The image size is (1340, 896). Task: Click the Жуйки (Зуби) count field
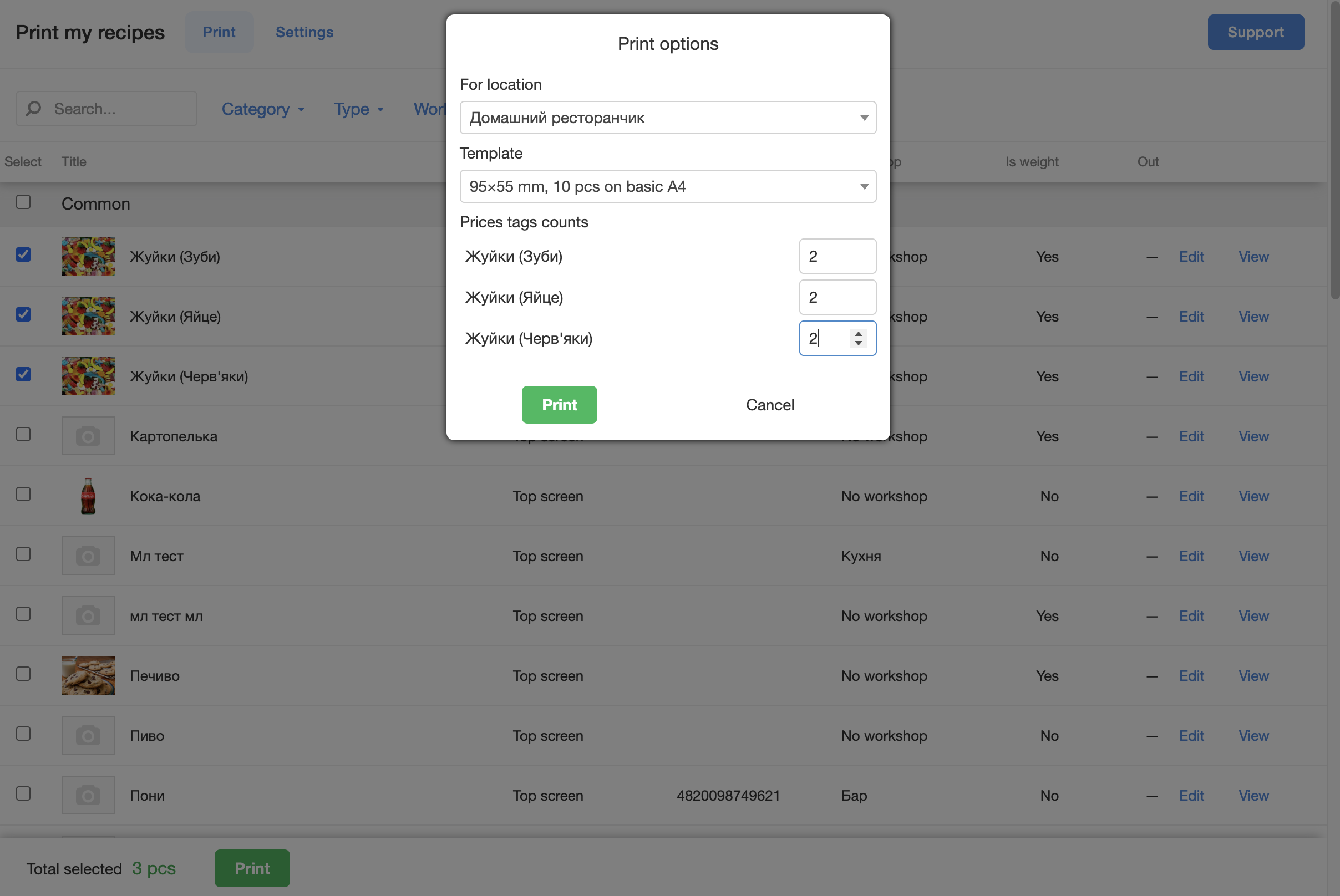[x=837, y=257]
